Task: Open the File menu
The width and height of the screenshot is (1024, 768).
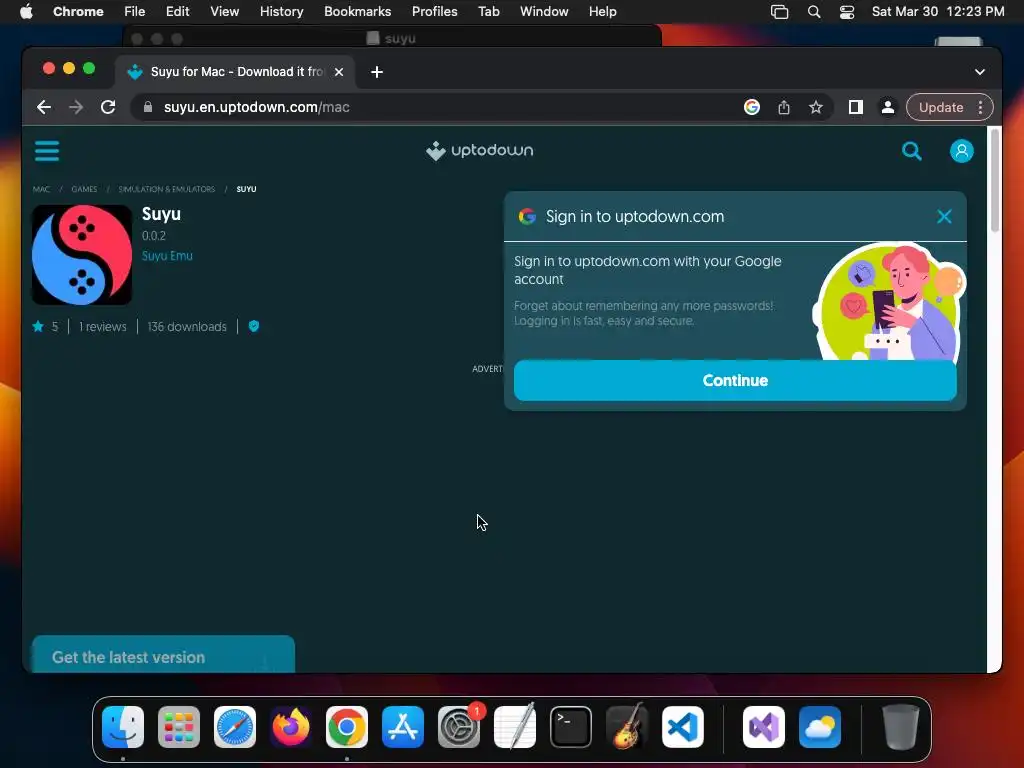Action: [x=135, y=11]
